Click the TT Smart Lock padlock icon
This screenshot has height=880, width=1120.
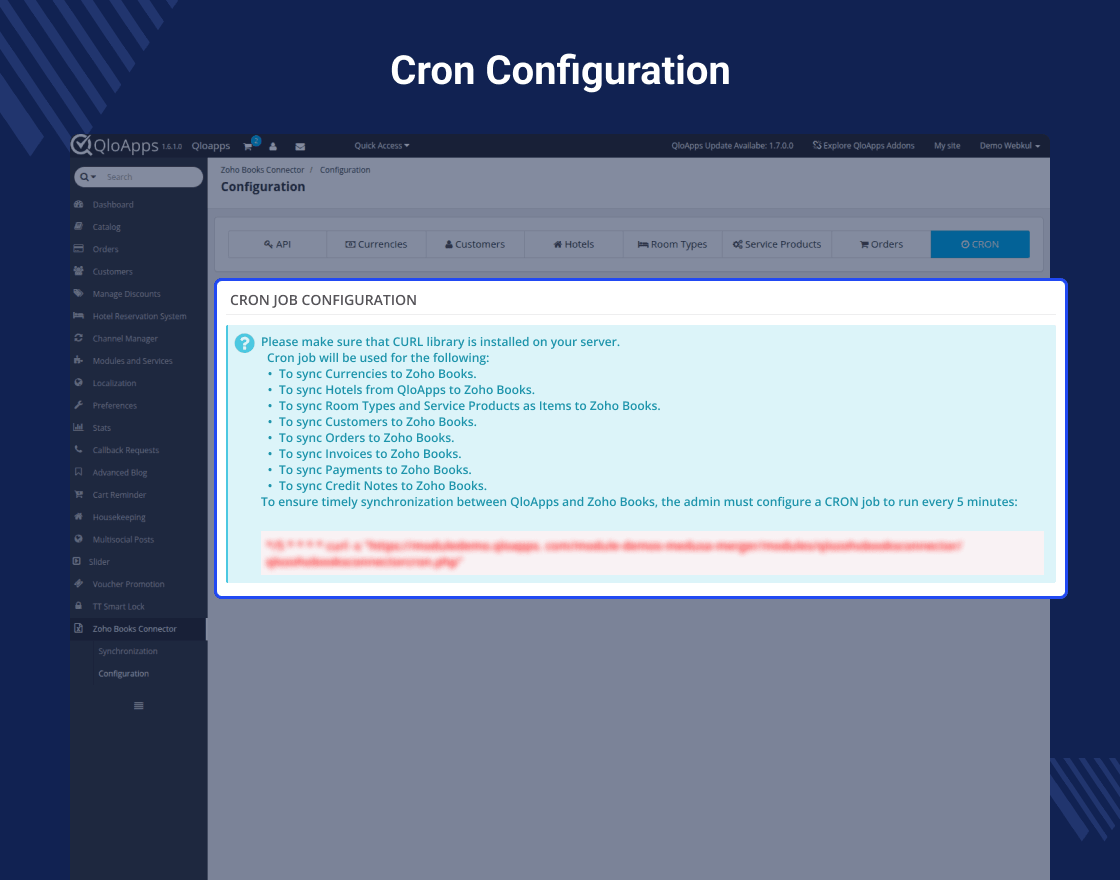(79, 606)
